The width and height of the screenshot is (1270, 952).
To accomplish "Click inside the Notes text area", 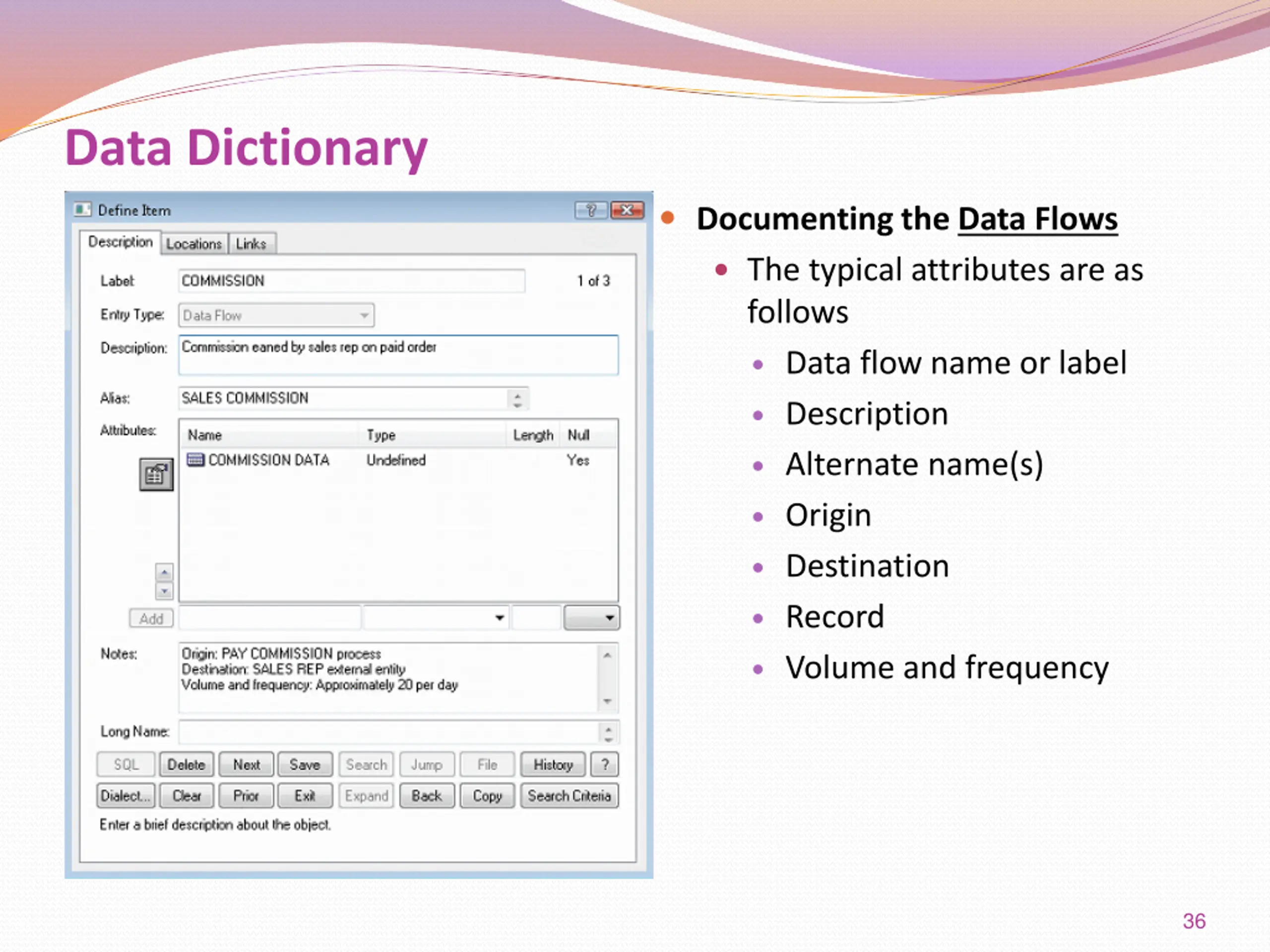I will pyautogui.click(x=388, y=678).
